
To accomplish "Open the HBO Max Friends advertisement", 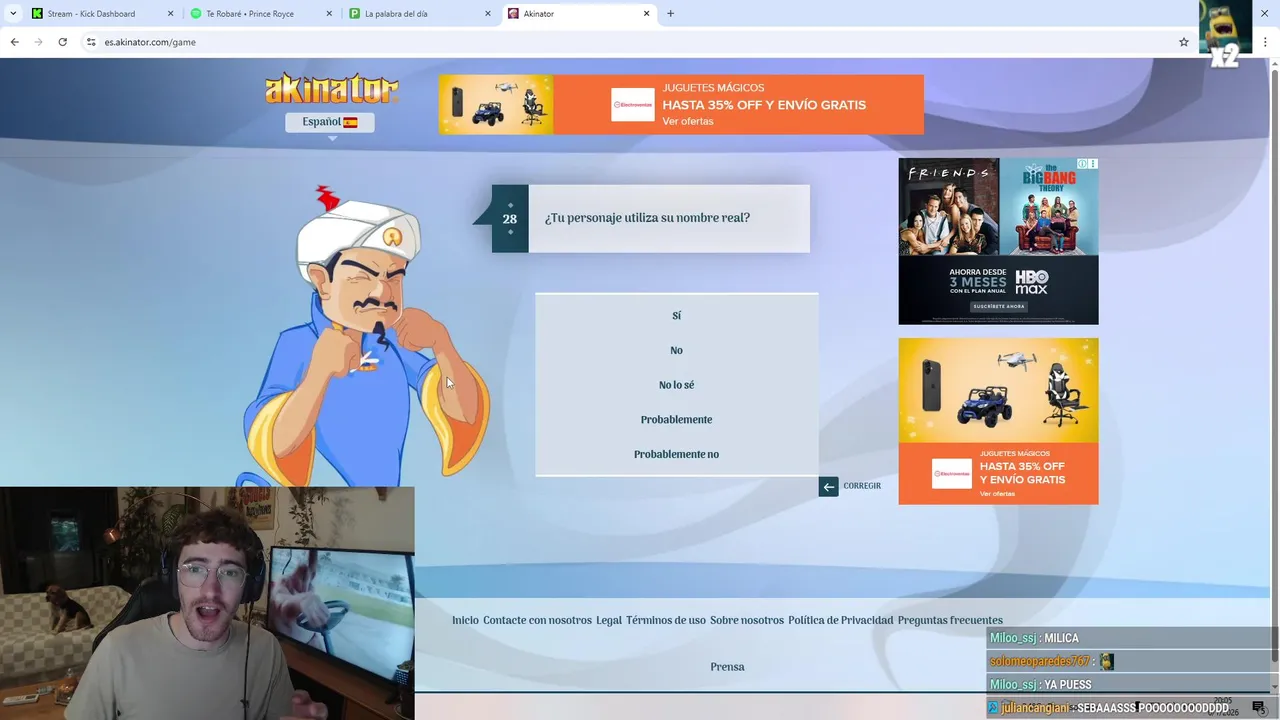I will point(998,241).
